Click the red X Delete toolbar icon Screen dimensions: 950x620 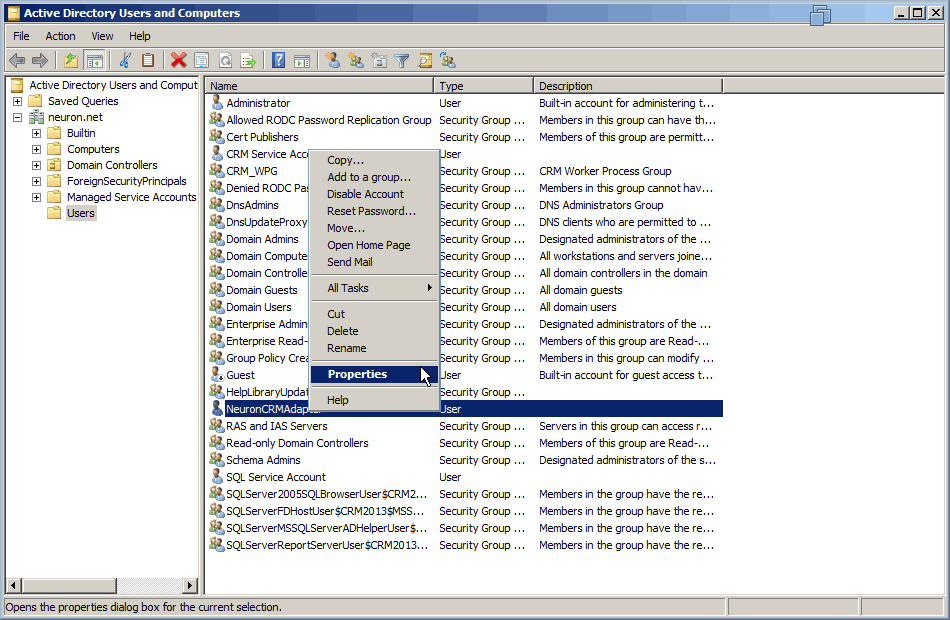[x=179, y=61]
